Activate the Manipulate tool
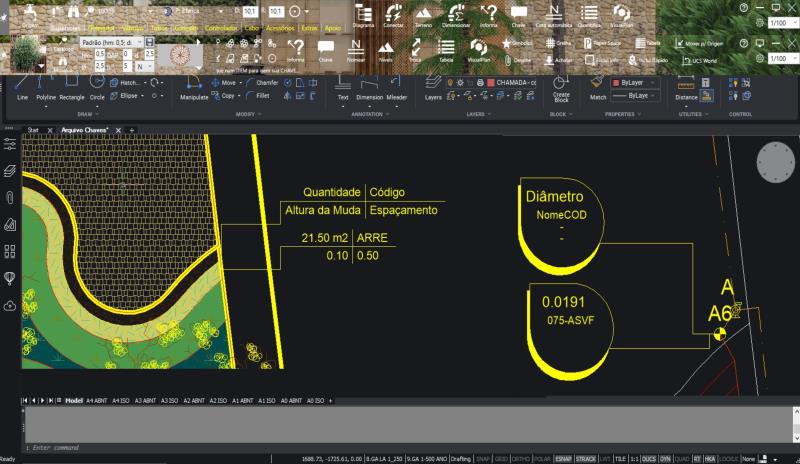Screen dimensions: 800x464 click(x=194, y=88)
